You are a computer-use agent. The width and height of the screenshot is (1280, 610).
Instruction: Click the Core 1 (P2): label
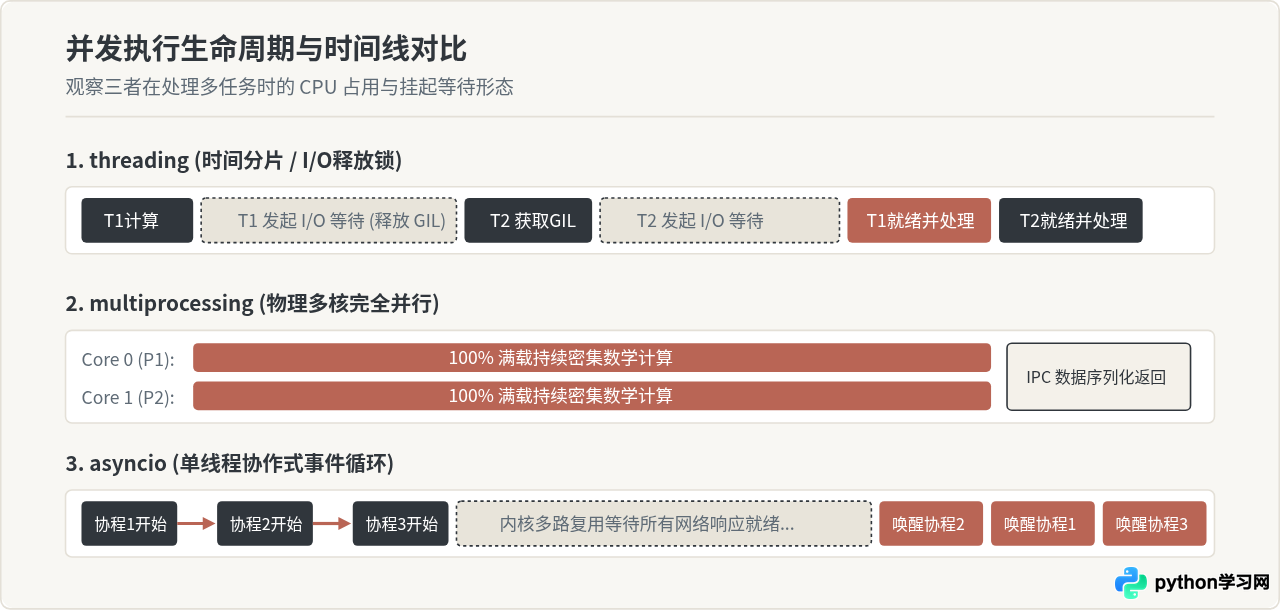(128, 397)
